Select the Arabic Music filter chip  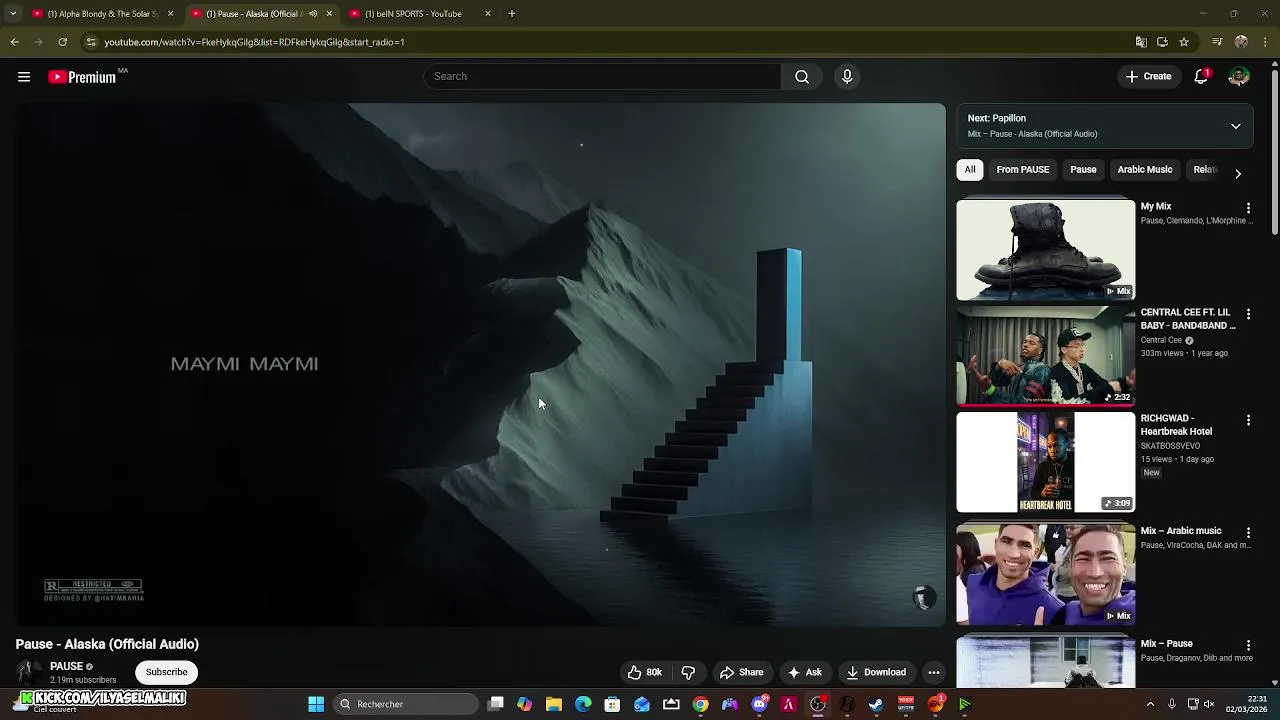coord(1145,170)
